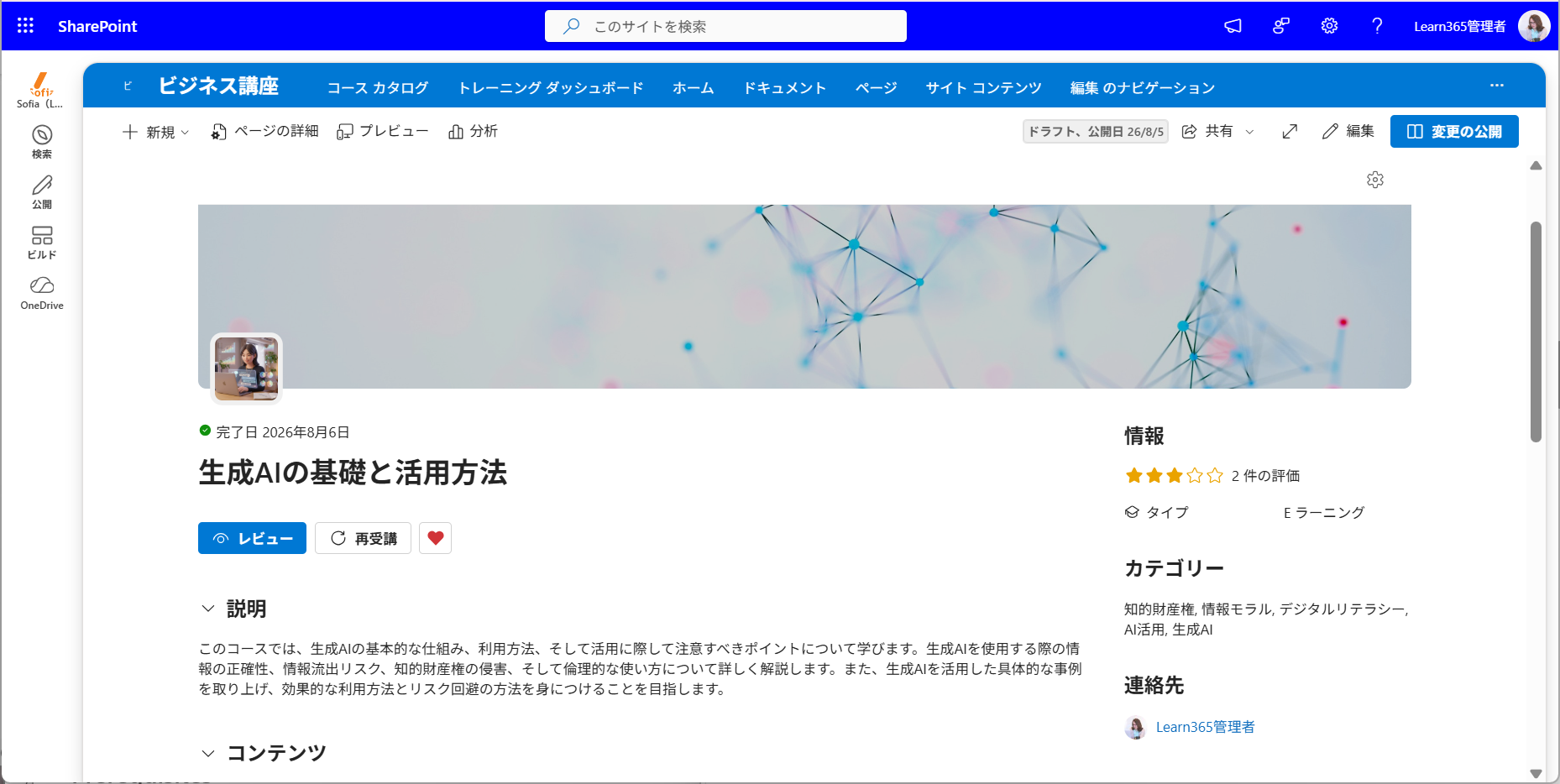Image resolution: width=1560 pixels, height=784 pixels.
Task: Click the page vertical scrollbar thumb
Action: pyautogui.click(x=1536, y=332)
